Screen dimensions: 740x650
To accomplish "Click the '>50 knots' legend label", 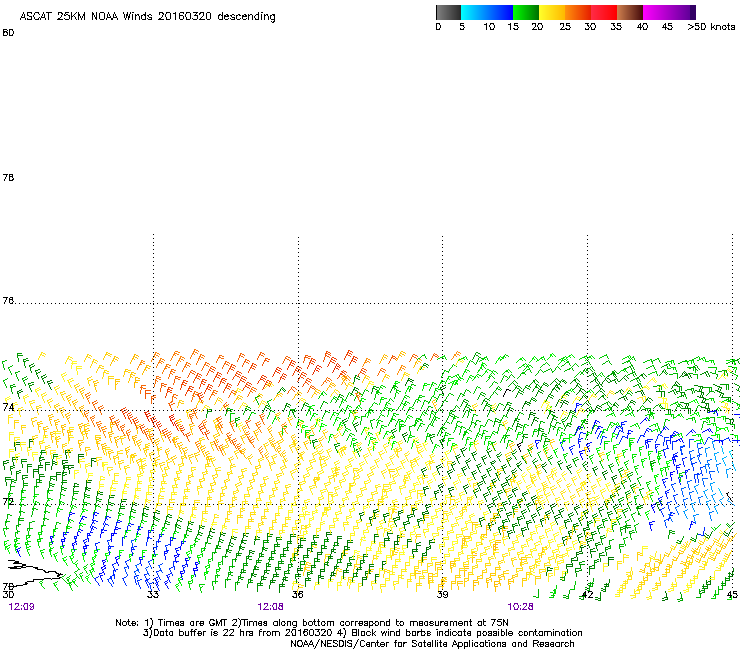I will [711, 27].
